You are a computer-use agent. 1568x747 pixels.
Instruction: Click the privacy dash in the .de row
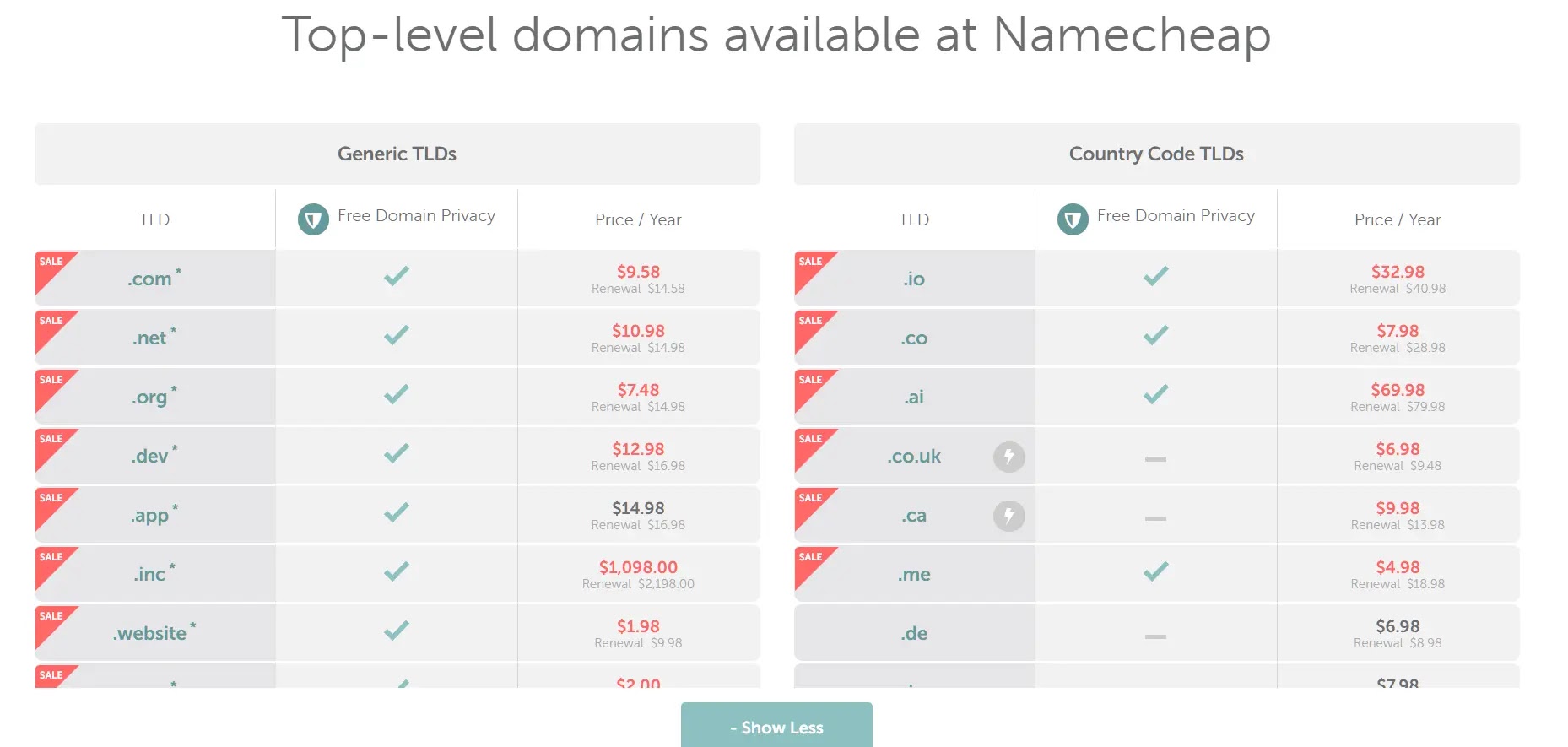click(x=1156, y=636)
